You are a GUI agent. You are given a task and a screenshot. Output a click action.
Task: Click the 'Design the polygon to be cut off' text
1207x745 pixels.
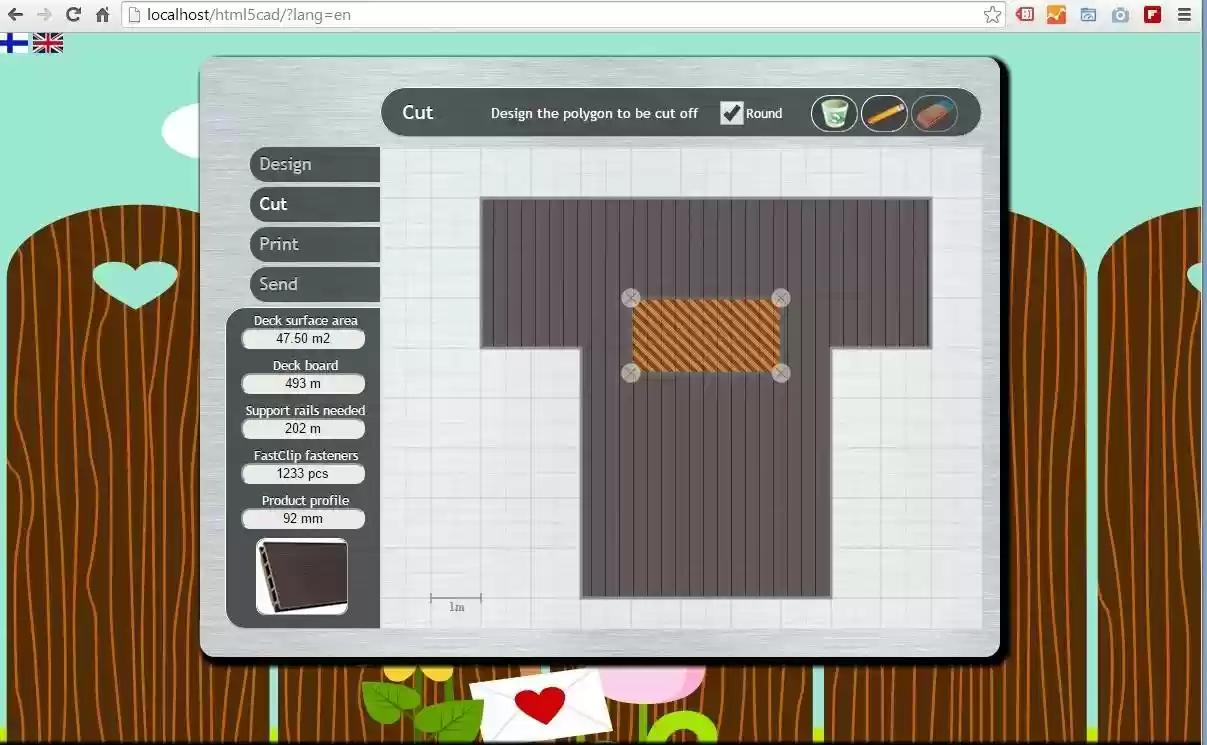tap(594, 113)
